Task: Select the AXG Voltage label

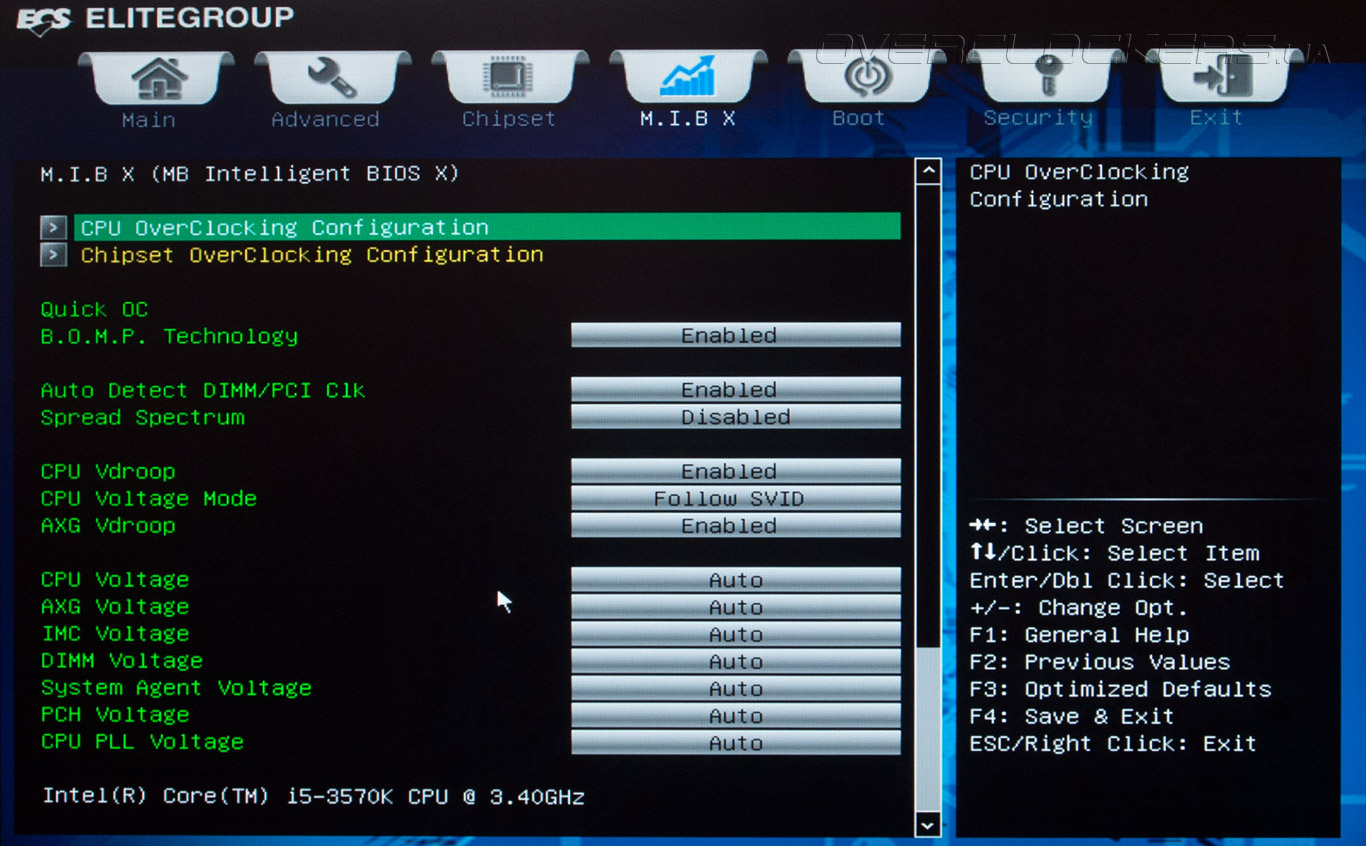Action: pyautogui.click(x=115, y=607)
